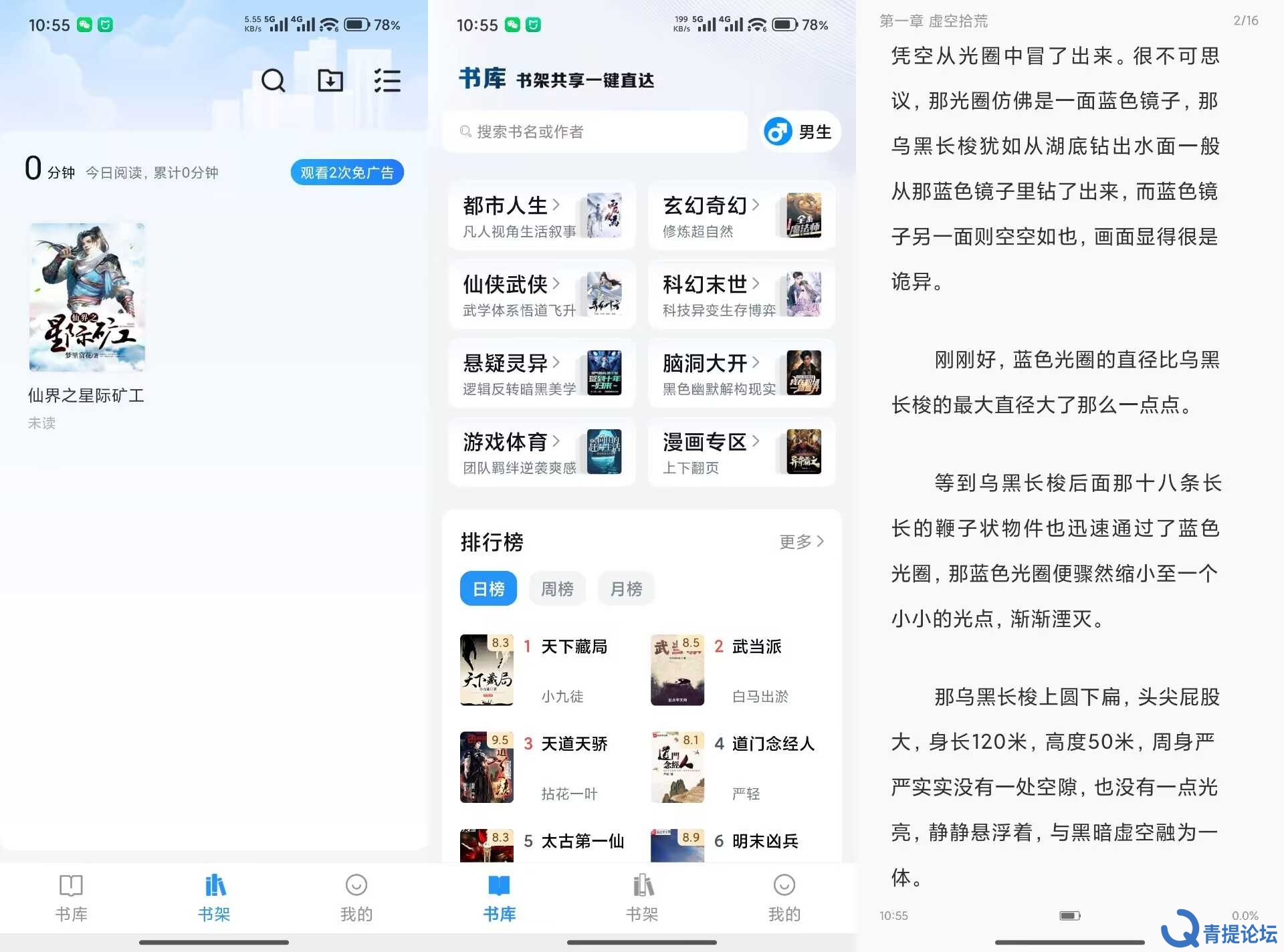Open 游戏体育 category cover thumbnail
This screenshot has width=1284, height=952.
[x=604, y=452]
